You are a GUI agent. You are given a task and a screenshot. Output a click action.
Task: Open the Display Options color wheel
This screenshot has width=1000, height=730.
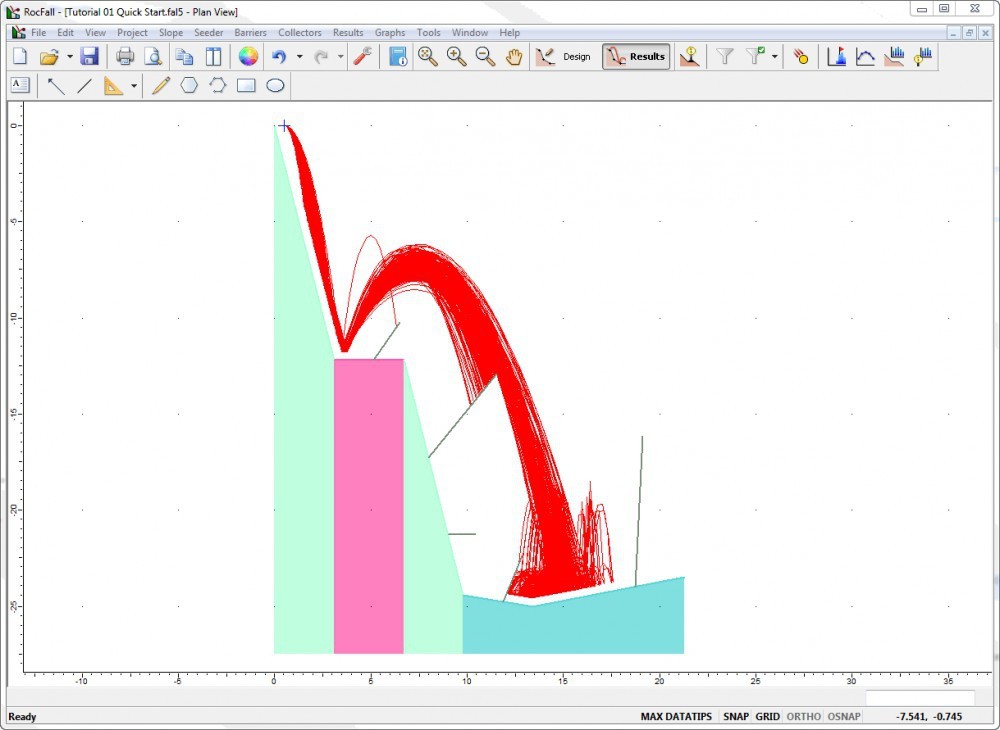tap(248, 57)
